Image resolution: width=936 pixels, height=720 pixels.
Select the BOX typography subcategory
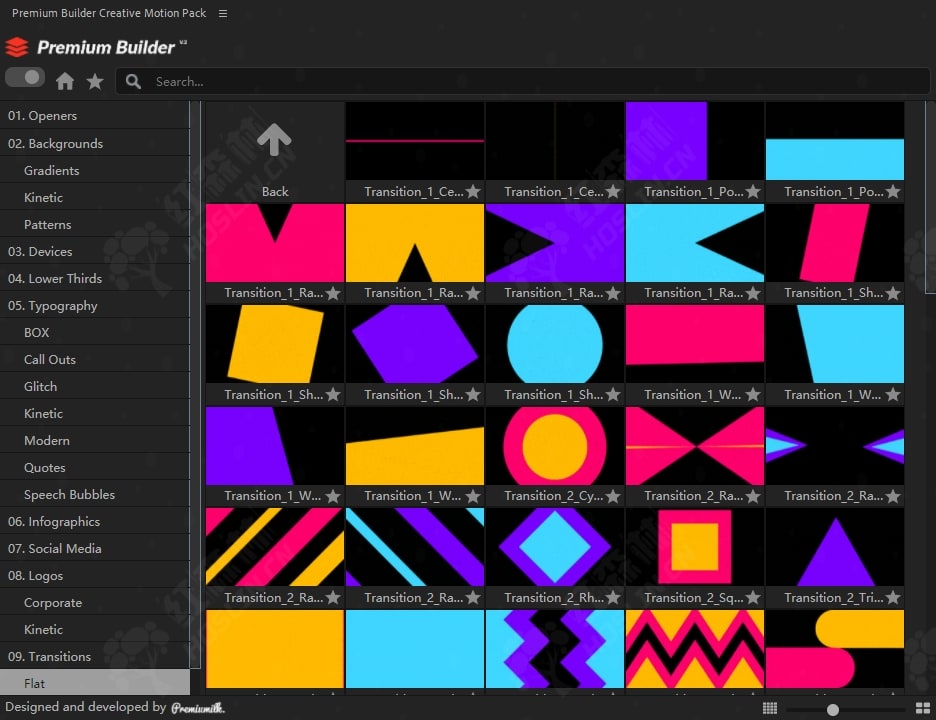[x=95, y=333]
